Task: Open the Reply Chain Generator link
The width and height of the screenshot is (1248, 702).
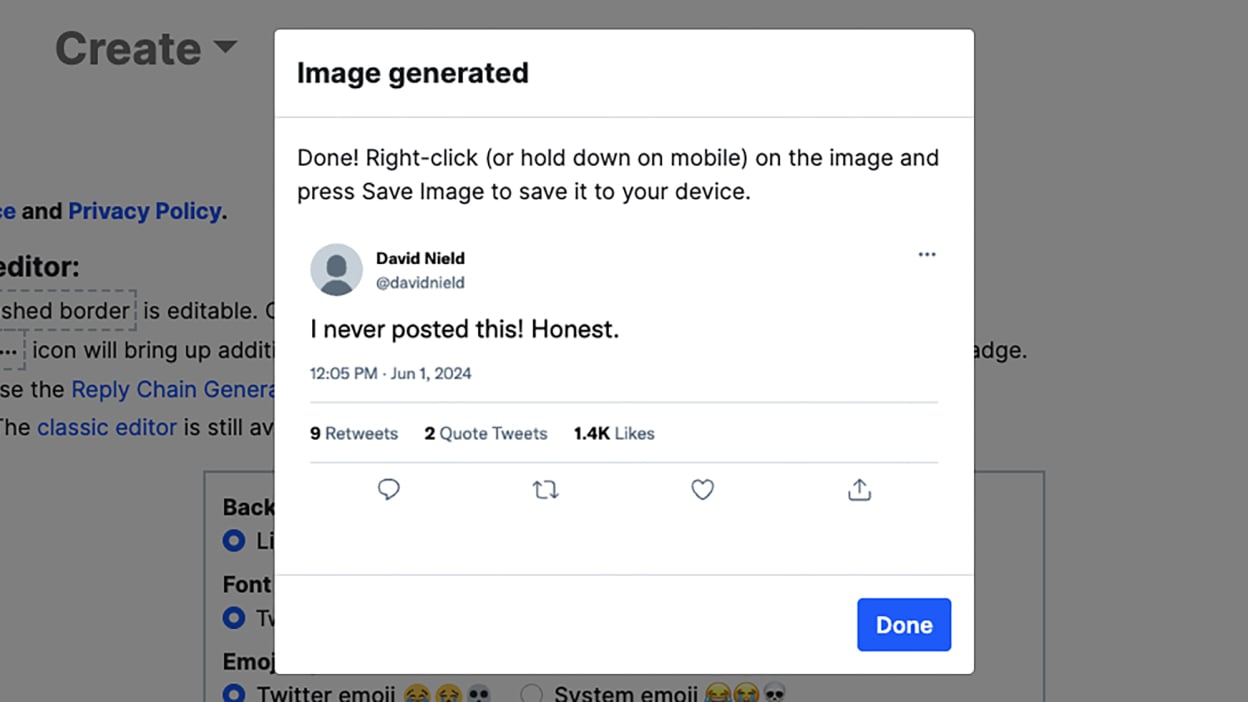Action: pos(172,389)
